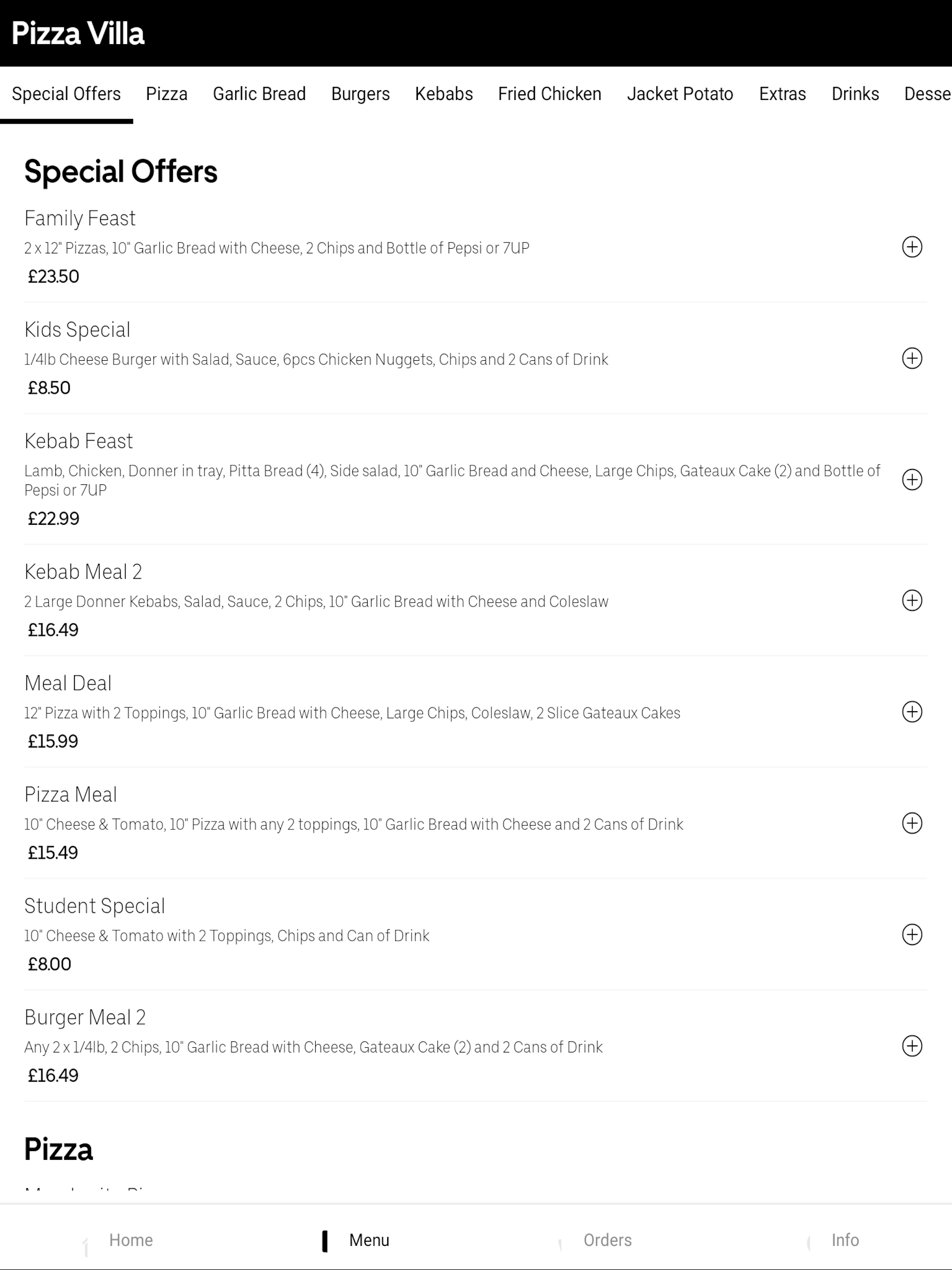Add Pizza Meal using the plus icon

click(912, 823)
